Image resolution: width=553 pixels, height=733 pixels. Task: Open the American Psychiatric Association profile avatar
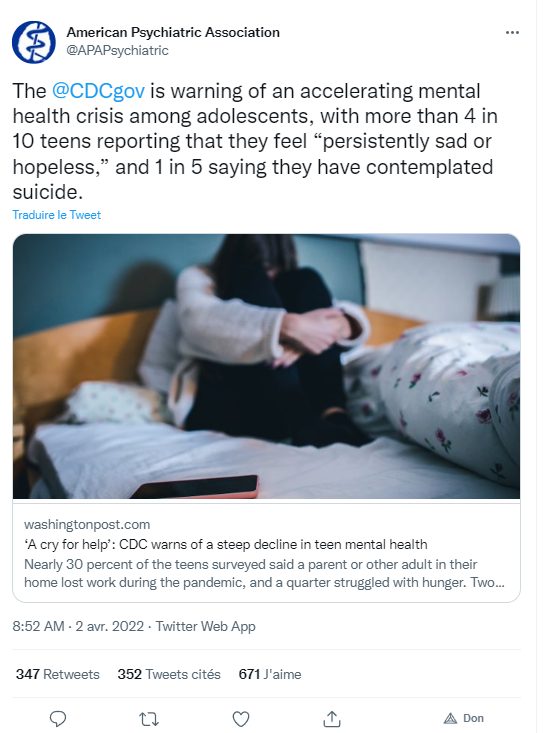tap(34, 42)
